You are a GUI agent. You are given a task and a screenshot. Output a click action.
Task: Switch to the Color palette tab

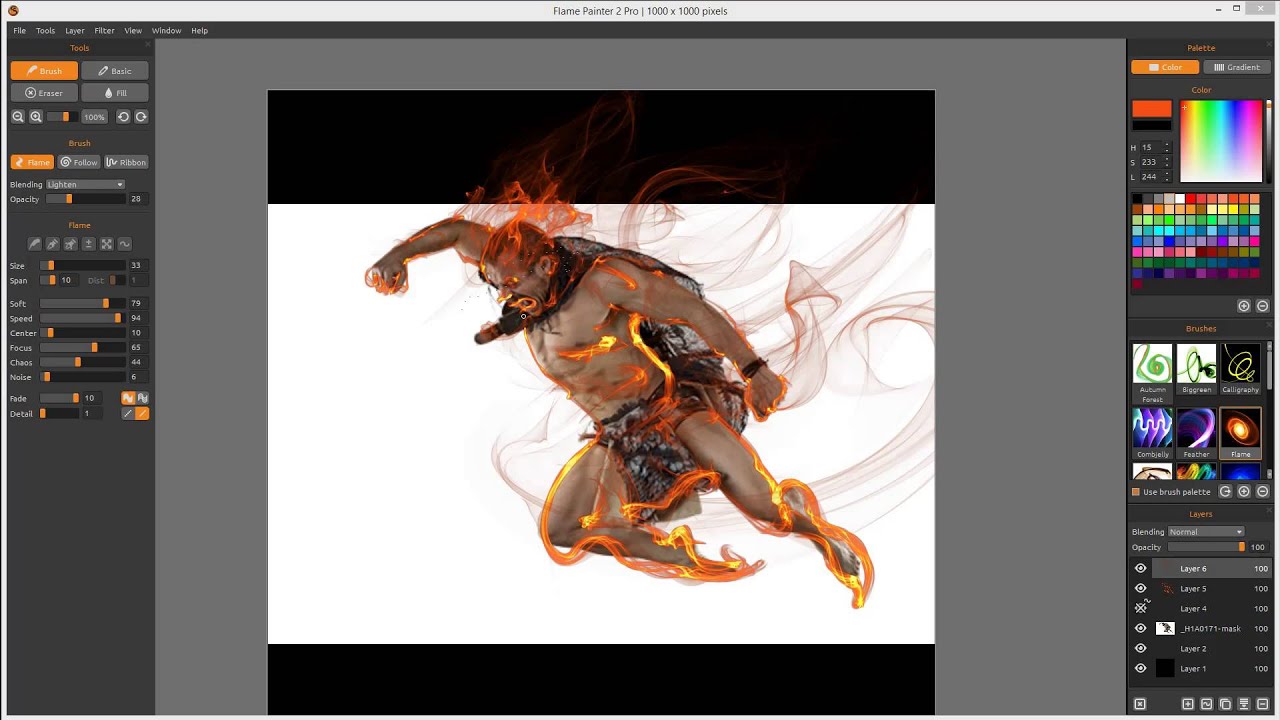(1165, 67)
